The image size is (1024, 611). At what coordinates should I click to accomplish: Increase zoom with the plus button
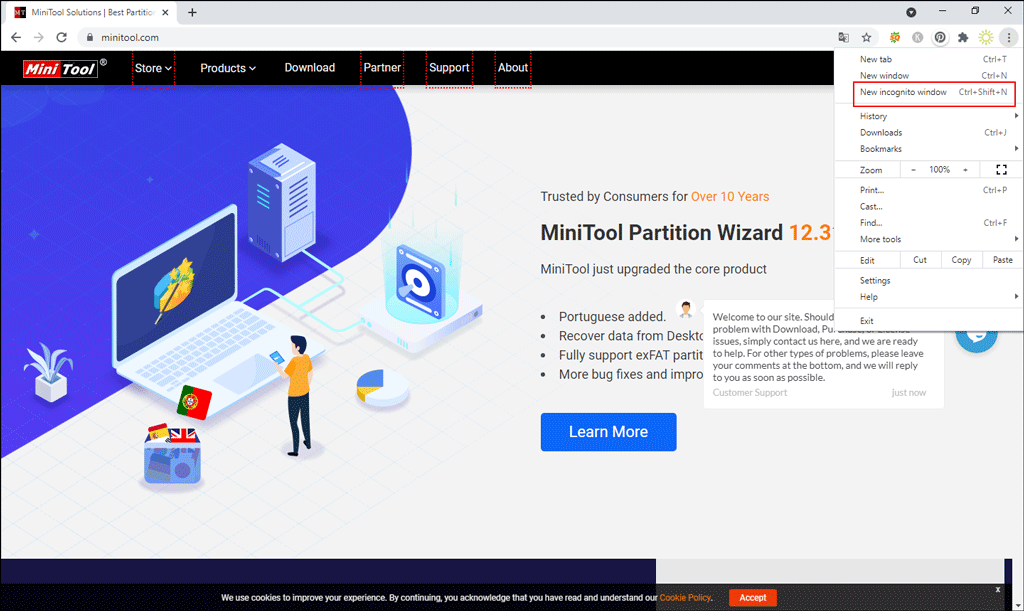tap(965, 170)
